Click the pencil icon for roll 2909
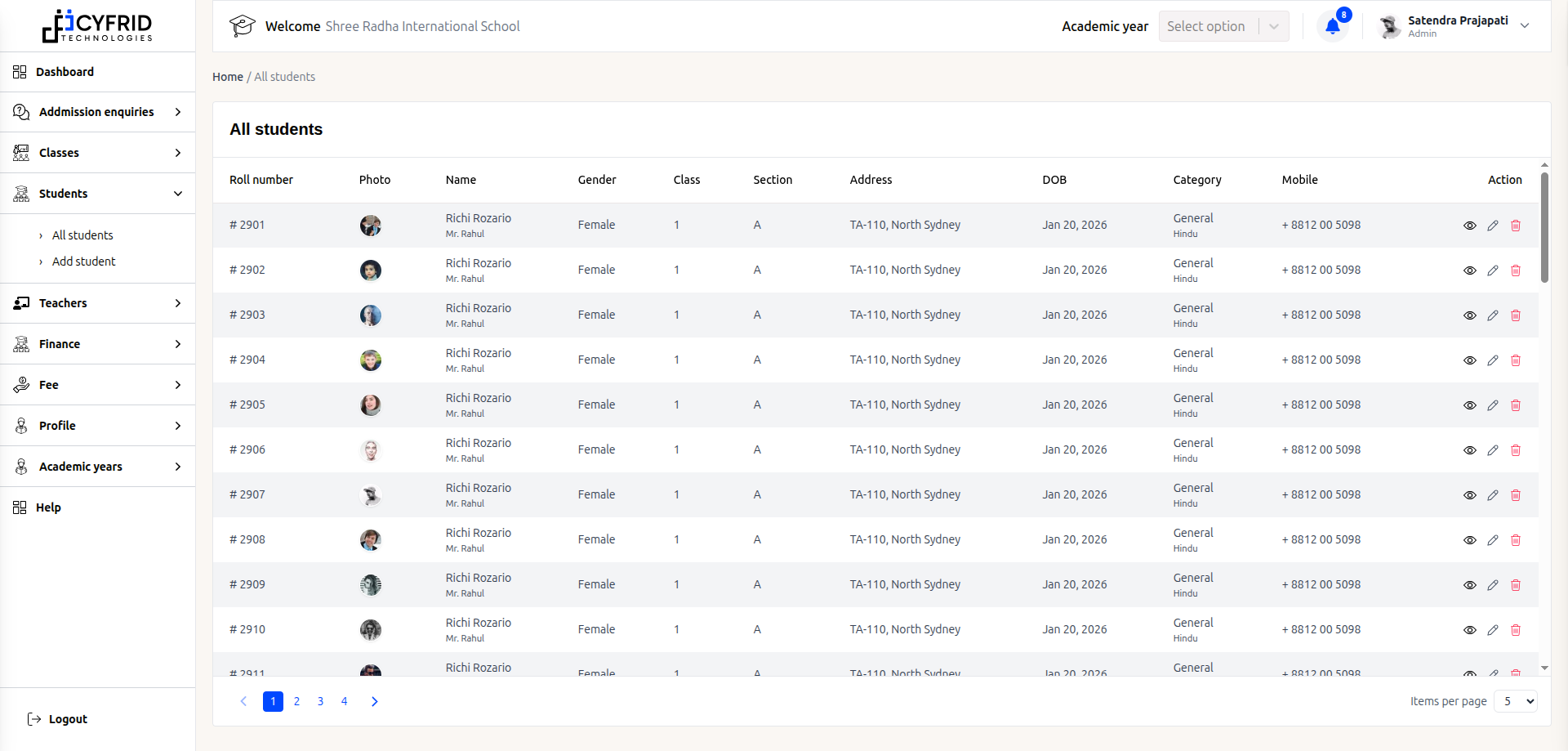This screenshot has width=1568, height=751. [1493, 585]
